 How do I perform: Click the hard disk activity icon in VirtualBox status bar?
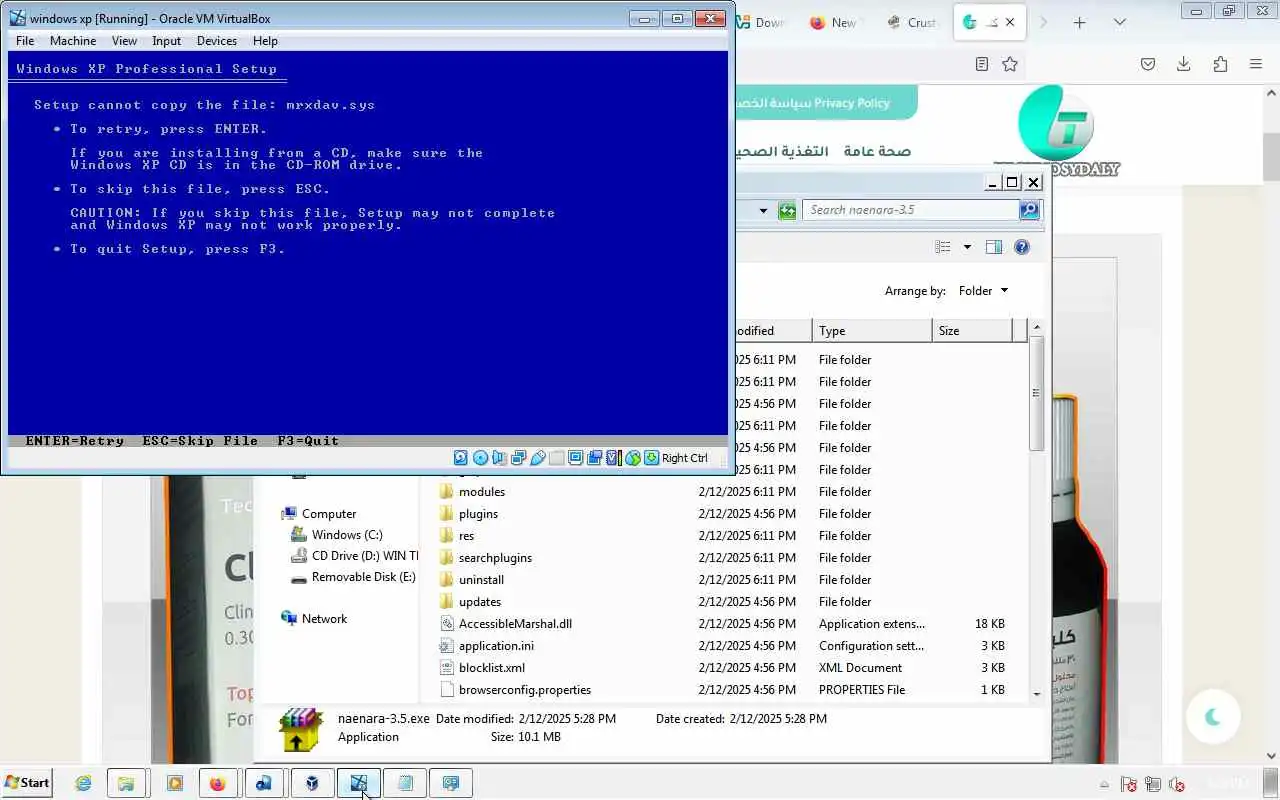tap(461, 458)
